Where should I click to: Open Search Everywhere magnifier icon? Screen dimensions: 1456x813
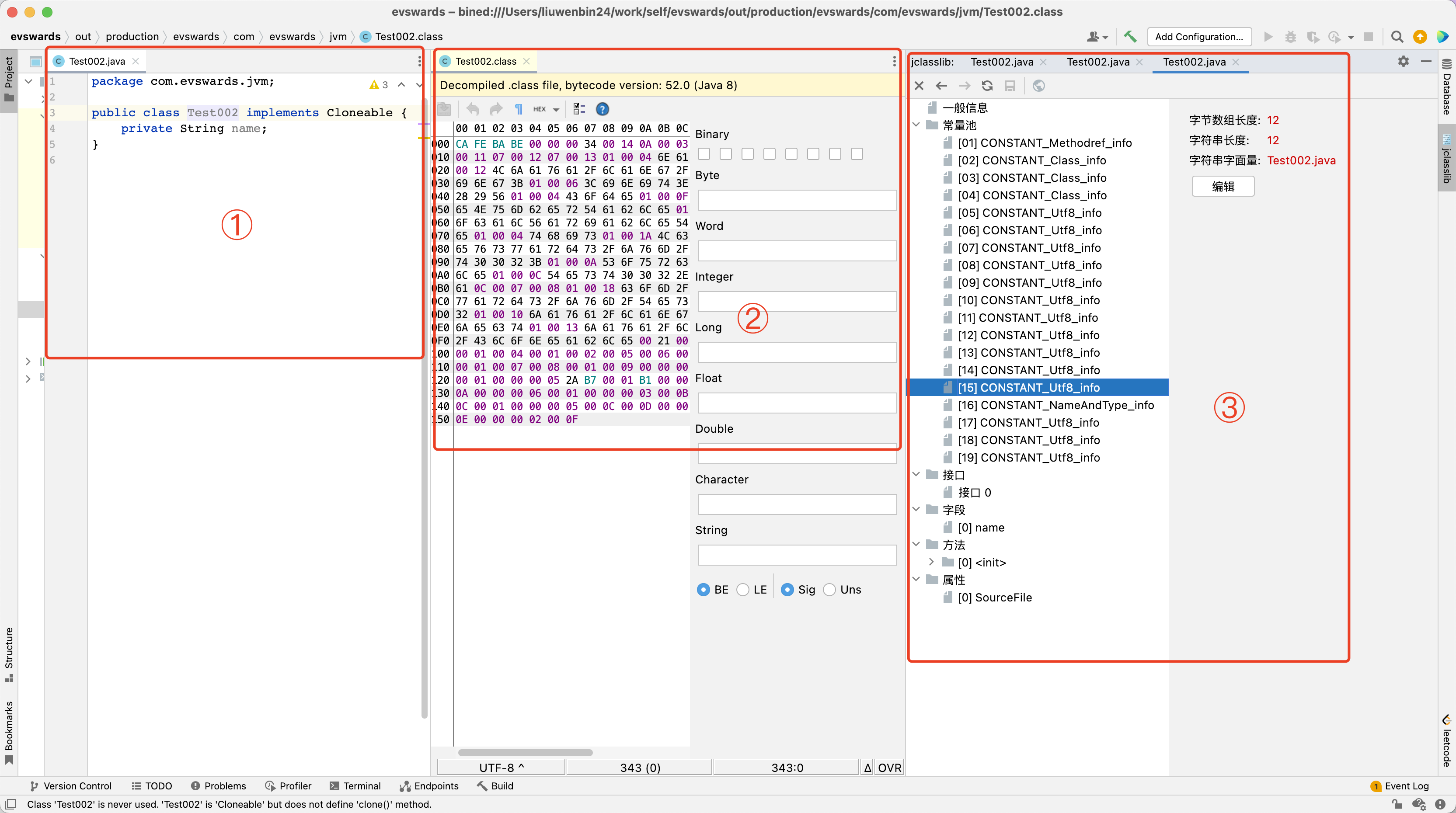tap(1397, 37)
